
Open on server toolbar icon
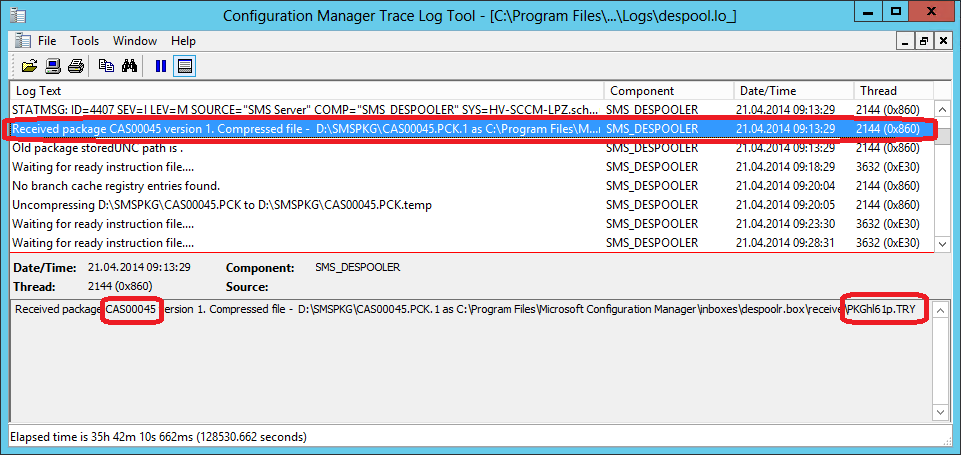pos(53,66)
